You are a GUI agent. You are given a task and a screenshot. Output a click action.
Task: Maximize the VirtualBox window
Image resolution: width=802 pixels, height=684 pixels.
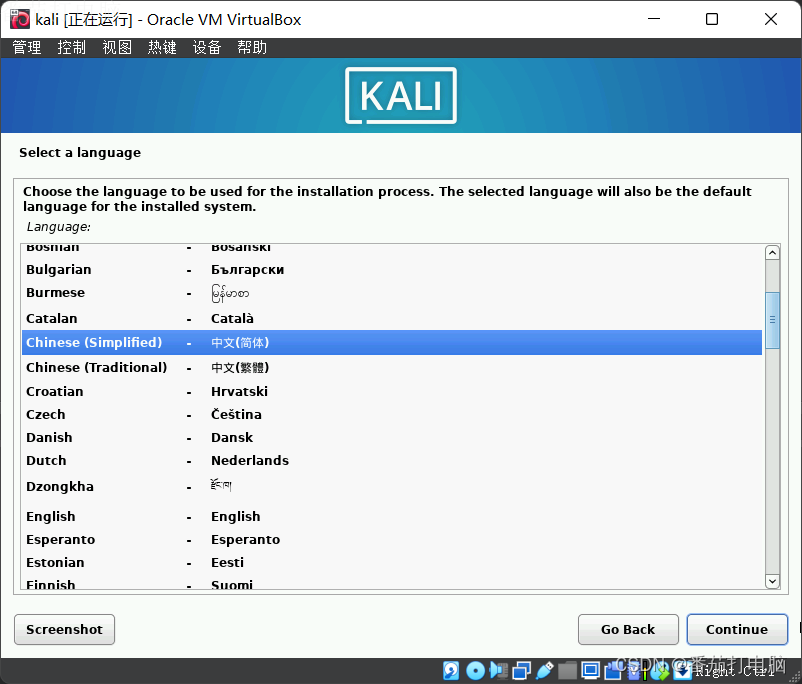pyautogui.click(x=712, y=19)
